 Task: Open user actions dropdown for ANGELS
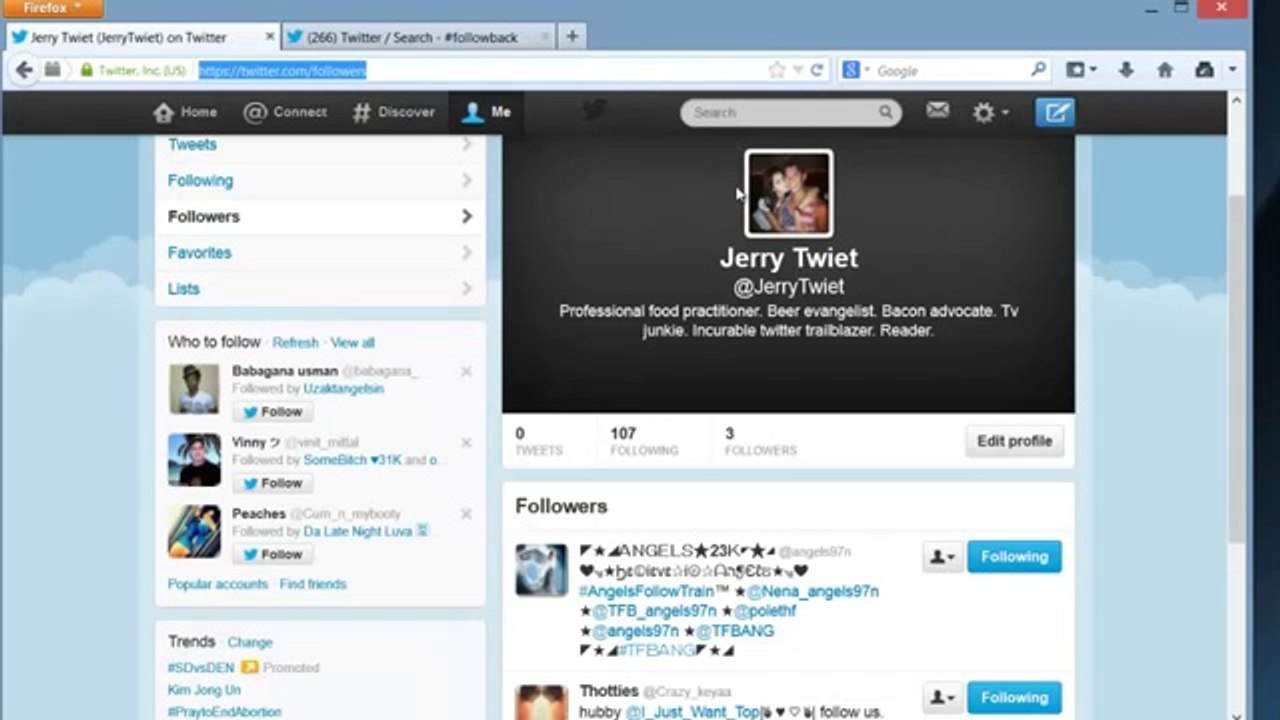click(941, 557)
